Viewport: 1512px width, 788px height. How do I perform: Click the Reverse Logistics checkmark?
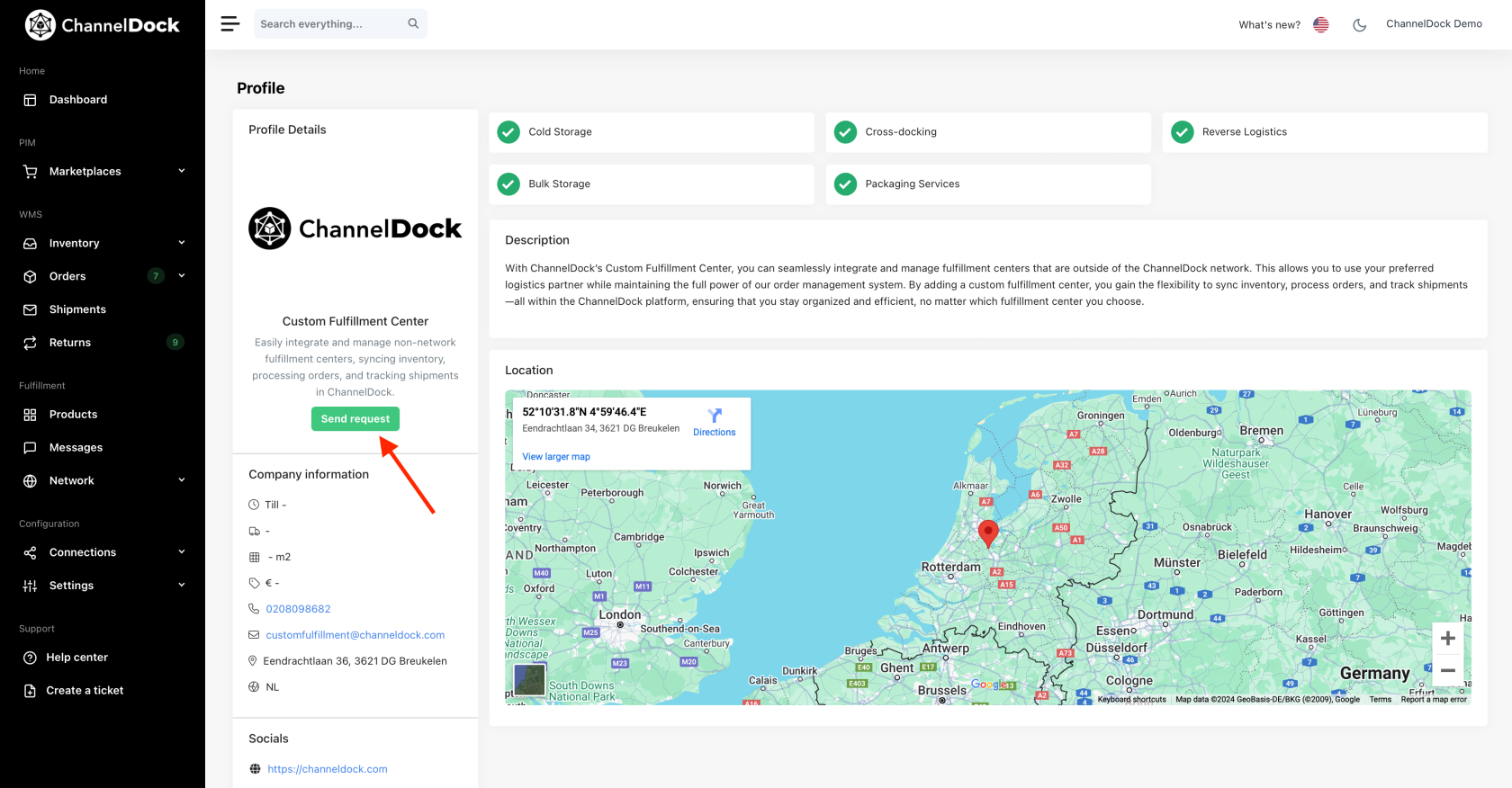point(1182,132)
